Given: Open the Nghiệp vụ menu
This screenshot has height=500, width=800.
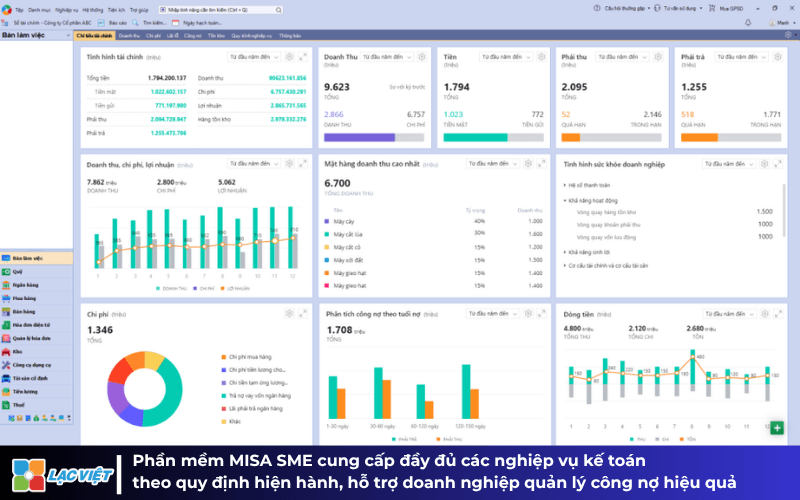Looking at the screenshot, I should click(66, 10).
